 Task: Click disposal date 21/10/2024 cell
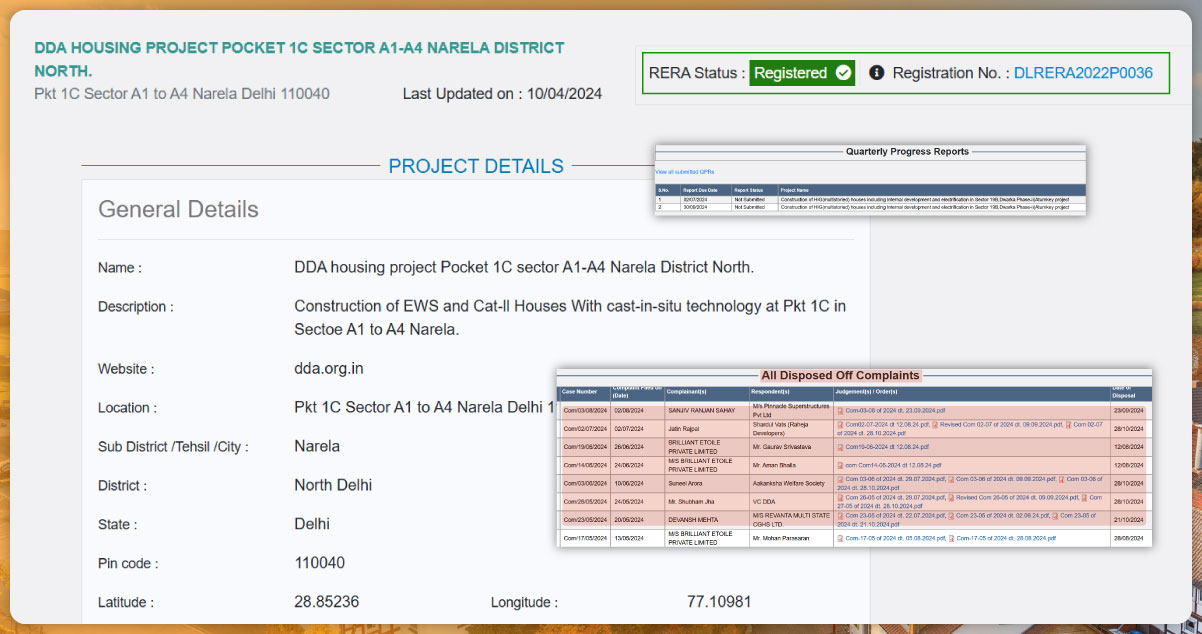tap(1129, 520)
